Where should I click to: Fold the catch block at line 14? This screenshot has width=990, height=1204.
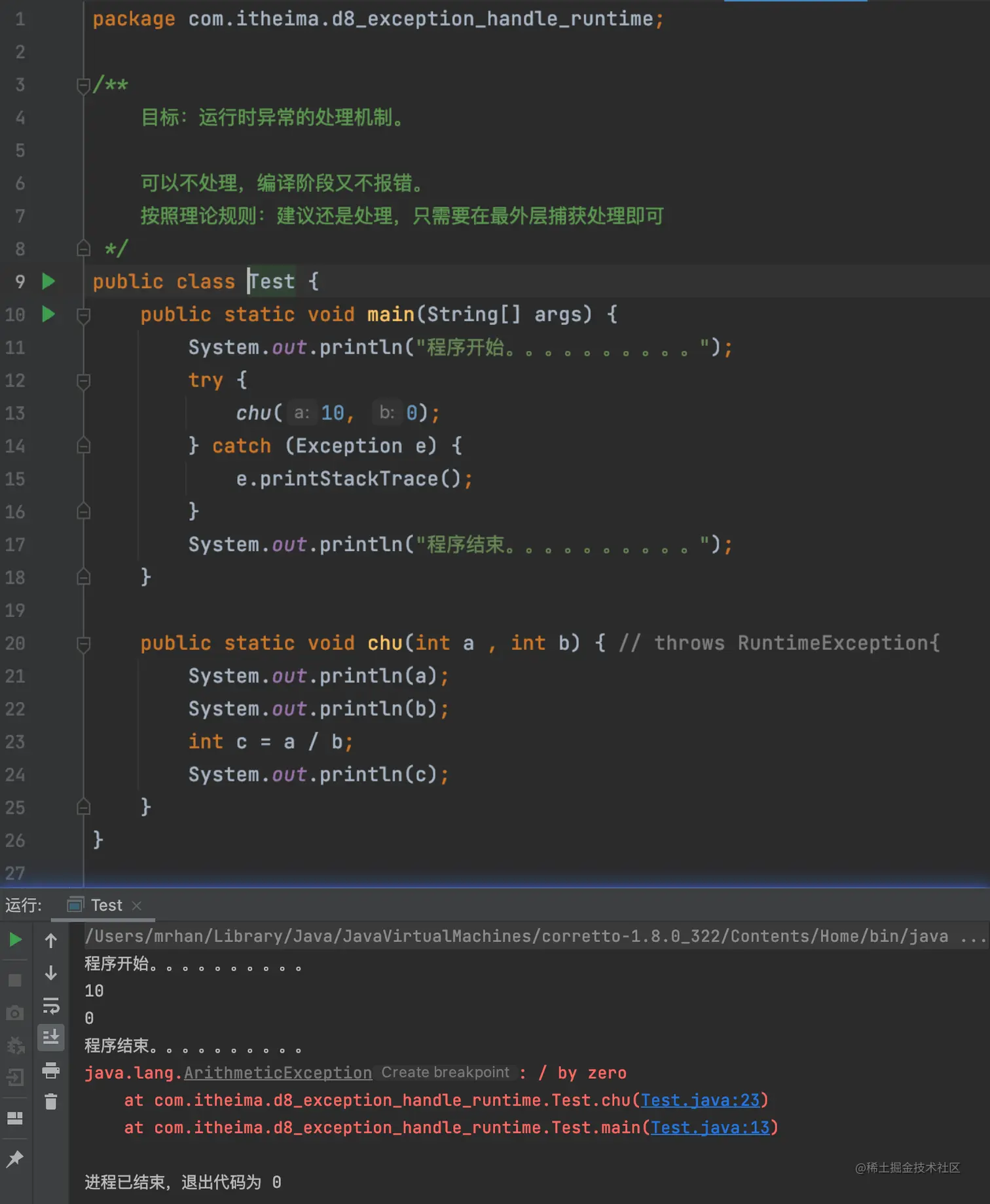pyautogui.click(x=83, y=446)
